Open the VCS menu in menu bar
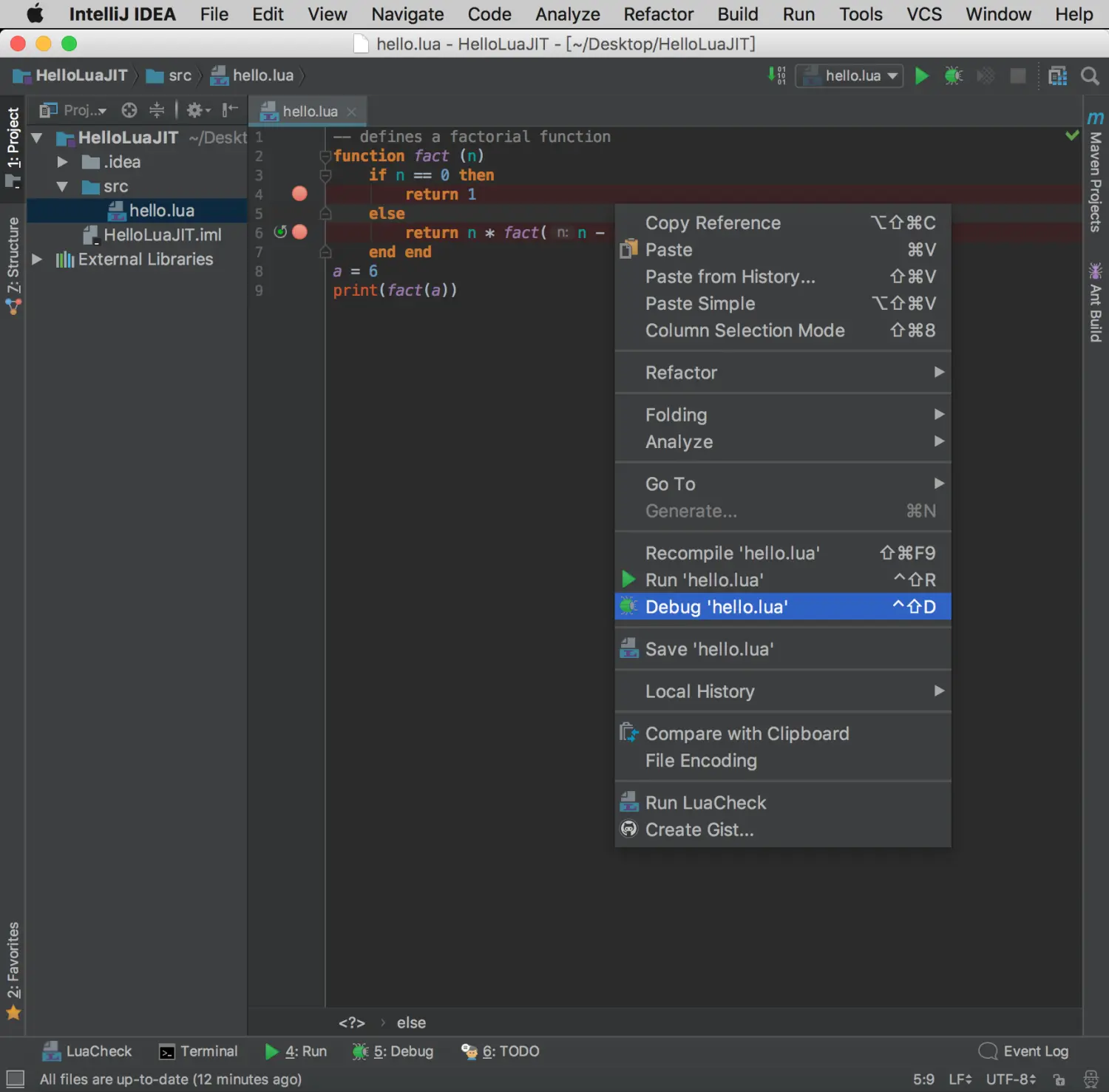This screenshot has height=1092, width=1109. (924, 14)
